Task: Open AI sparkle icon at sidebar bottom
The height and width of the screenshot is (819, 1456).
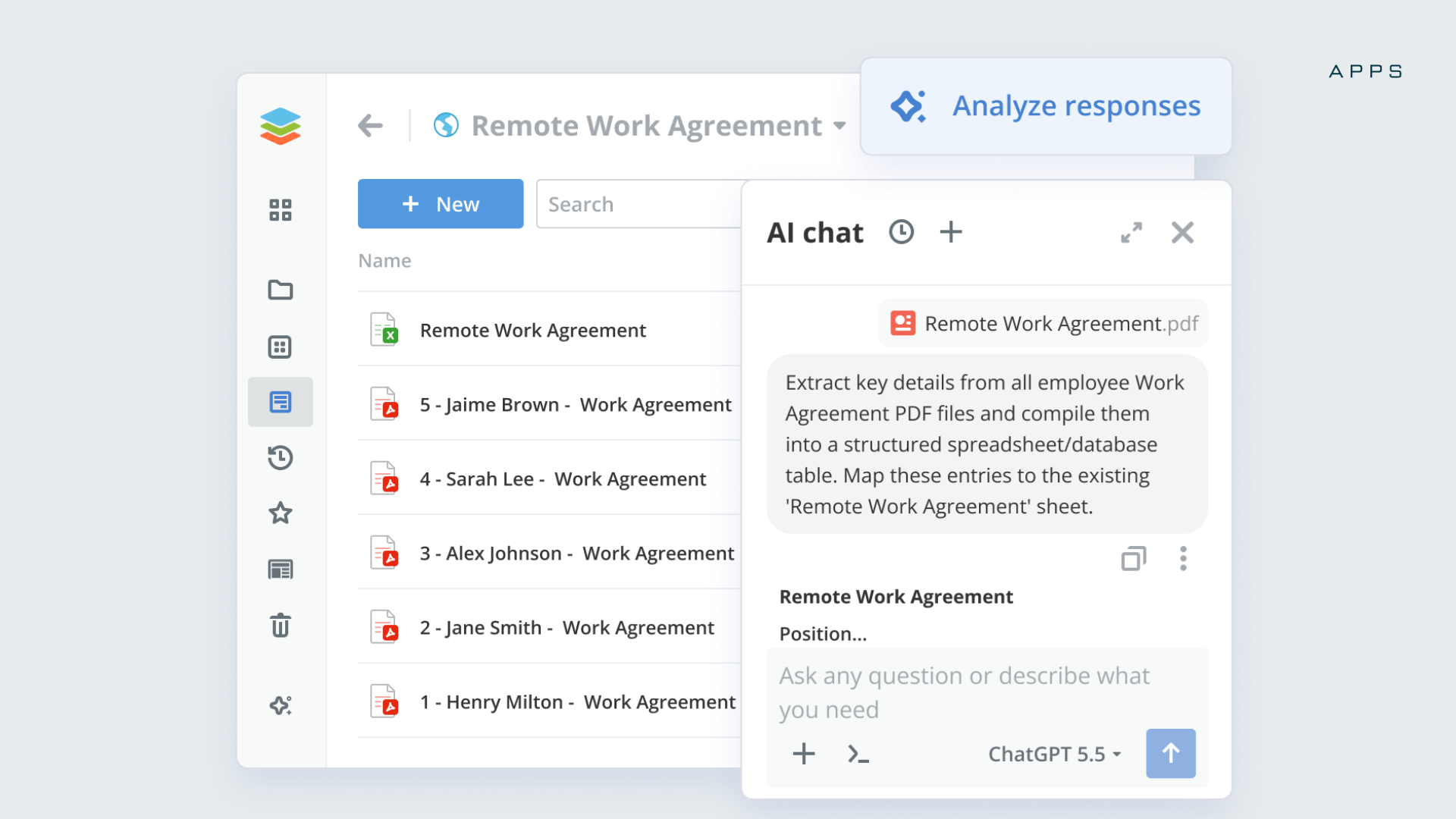Action: (280, 705)
